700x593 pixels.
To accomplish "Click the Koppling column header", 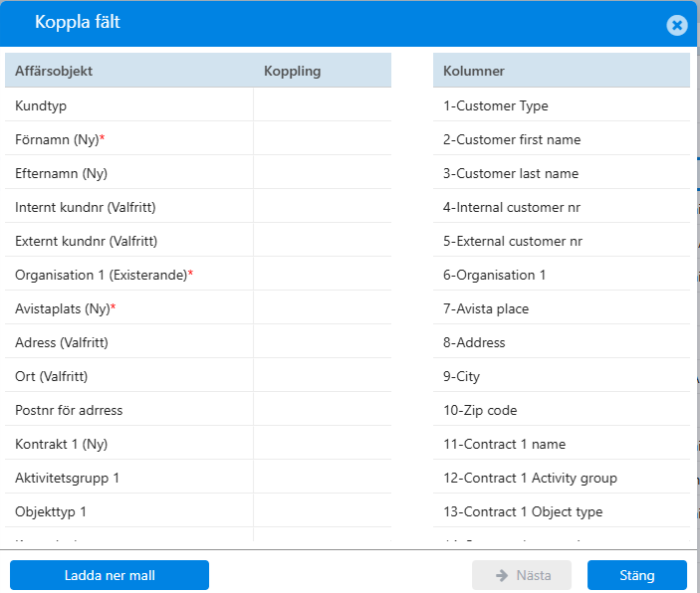I will (x=322, y=71).
